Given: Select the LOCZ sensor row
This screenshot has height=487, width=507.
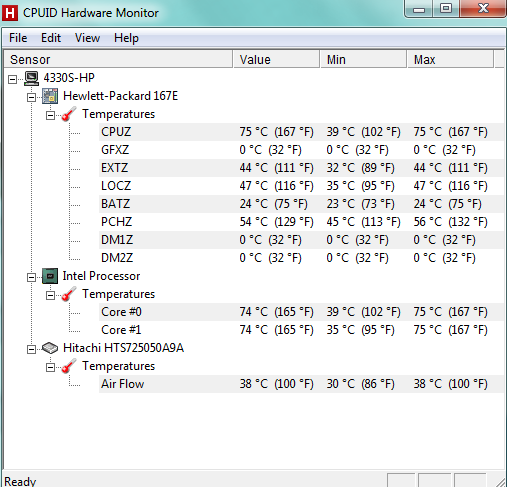Looking at the screenshot, I should coord(301,186).
